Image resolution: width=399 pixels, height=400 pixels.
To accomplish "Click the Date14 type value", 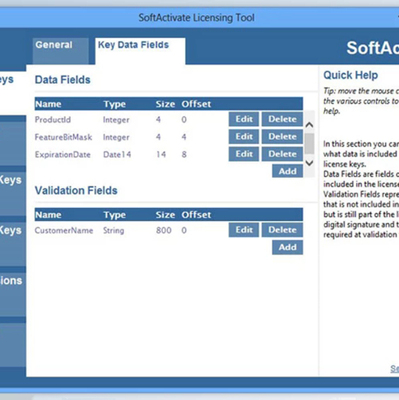I will coord(117,155).
